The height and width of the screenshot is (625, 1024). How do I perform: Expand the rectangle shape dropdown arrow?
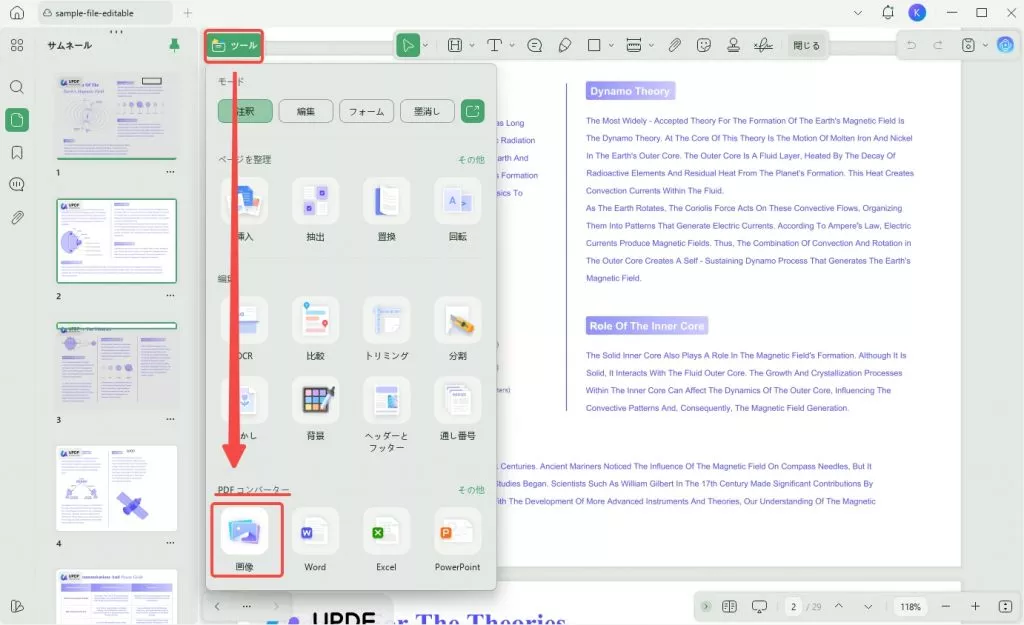click(611, 45)
